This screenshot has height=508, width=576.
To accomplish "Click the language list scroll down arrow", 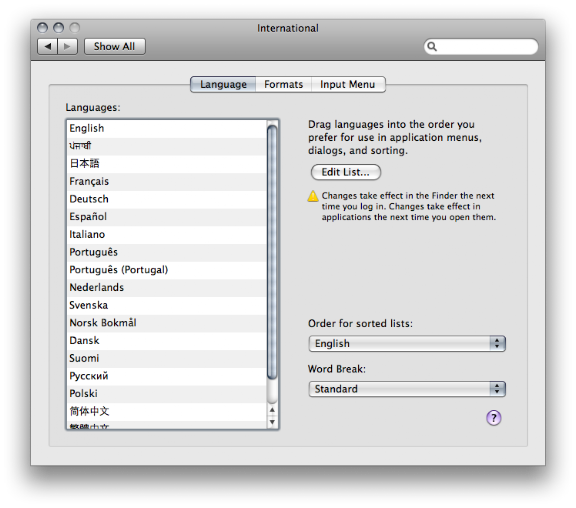I will point(272,422).
